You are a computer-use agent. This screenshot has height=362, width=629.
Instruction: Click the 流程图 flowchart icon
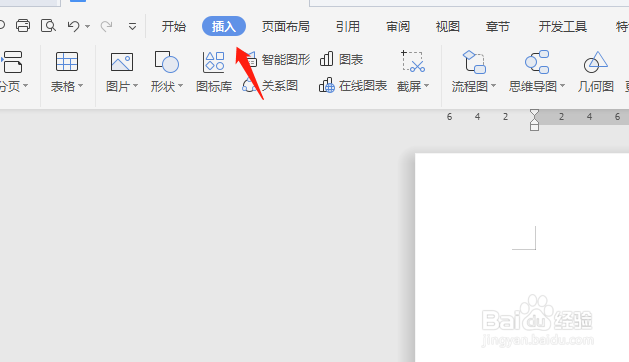(474, 61)
